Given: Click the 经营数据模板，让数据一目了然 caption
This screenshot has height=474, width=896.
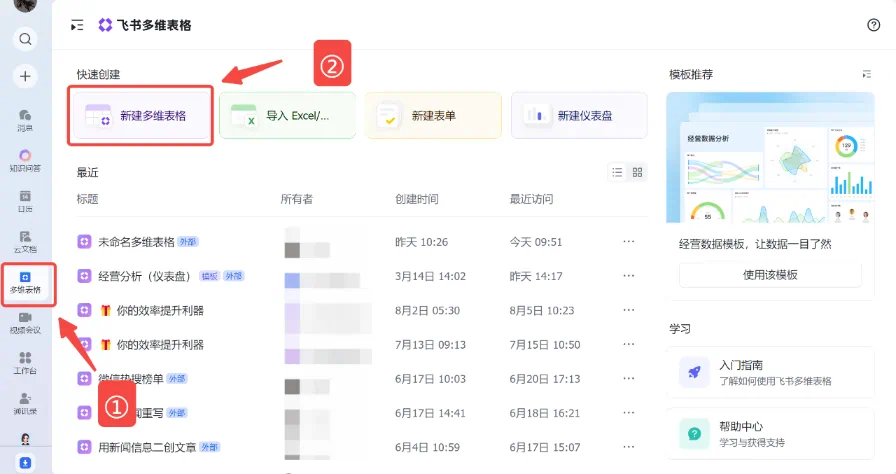Looking at the screenshot, I should 755,244.
